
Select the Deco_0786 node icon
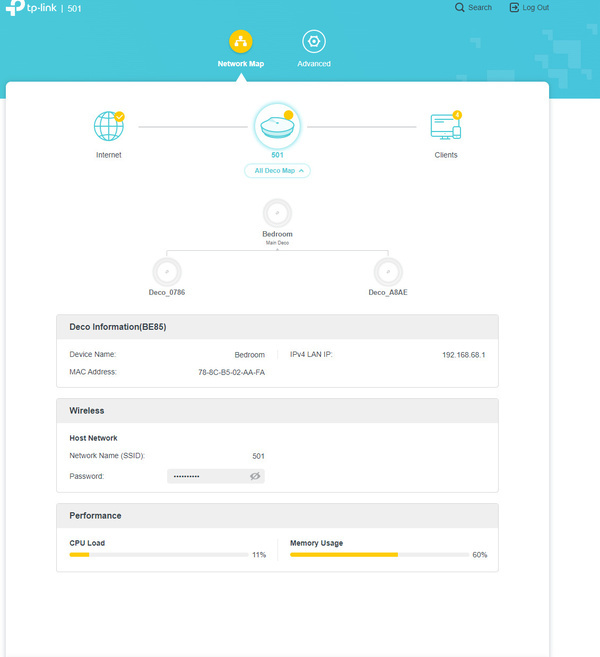pyautogui.click(x=167, y=272)
